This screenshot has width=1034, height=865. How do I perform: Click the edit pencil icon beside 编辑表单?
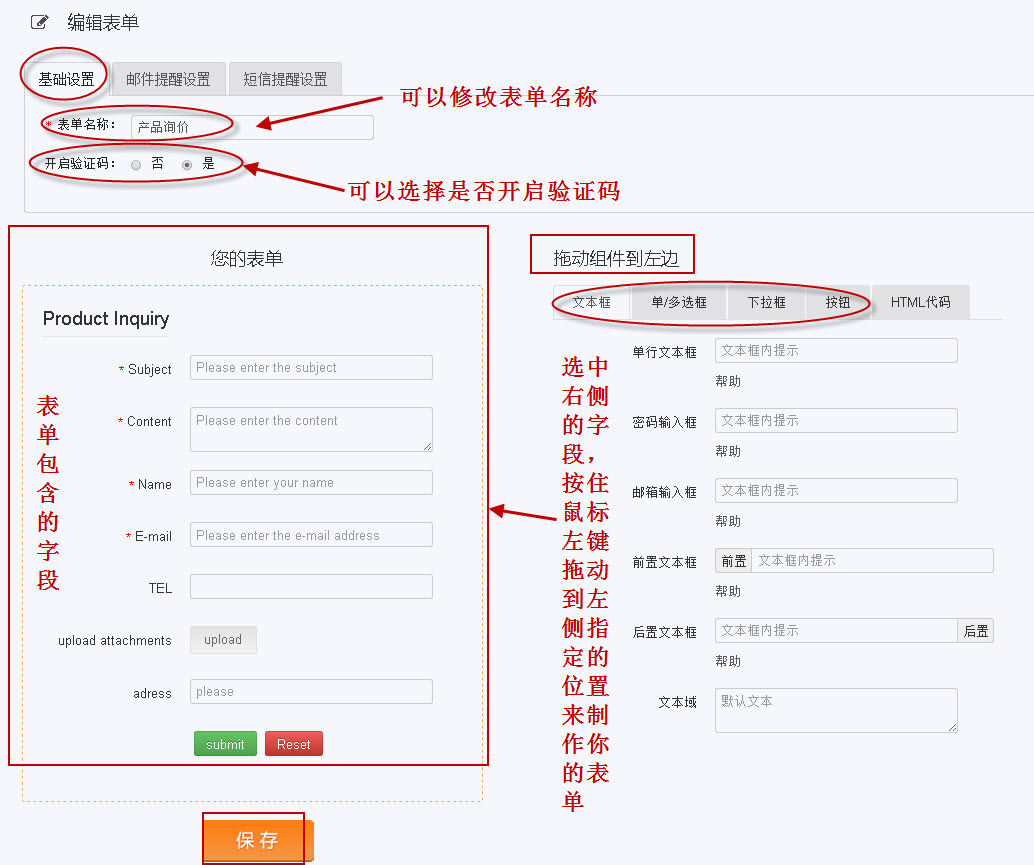click(39, 20)
